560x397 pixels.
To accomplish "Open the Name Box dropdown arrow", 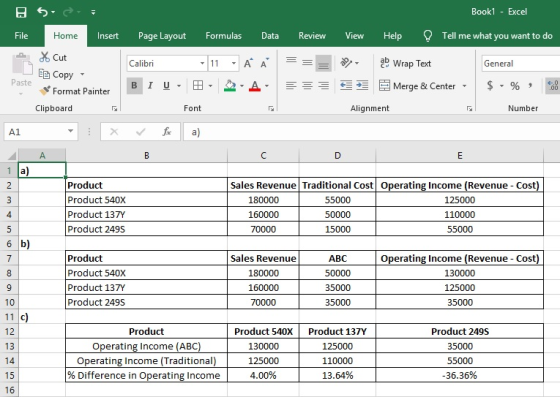I will (71, 131).
